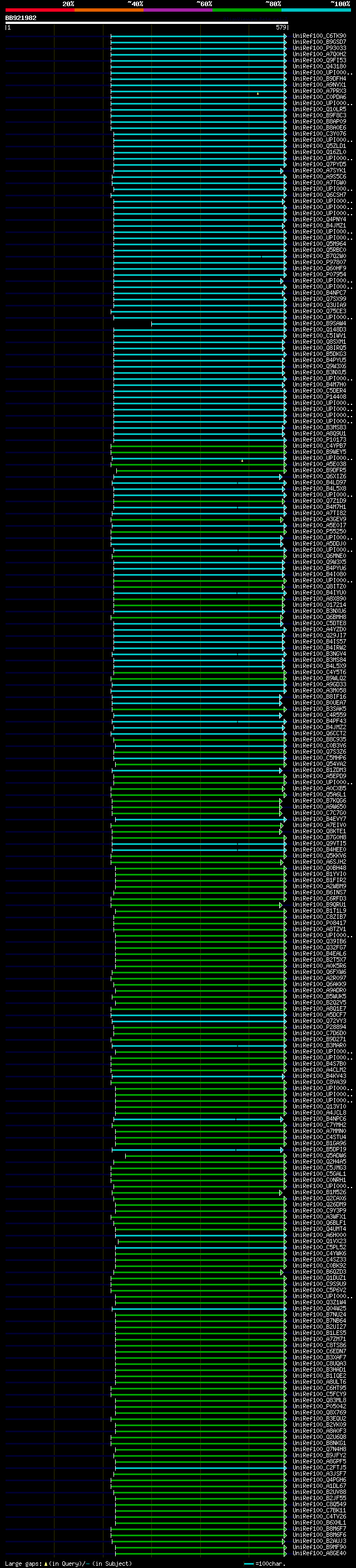Select hit UniRef100_Q7S3Z6
356x1568 pixels.
[319, 752]
